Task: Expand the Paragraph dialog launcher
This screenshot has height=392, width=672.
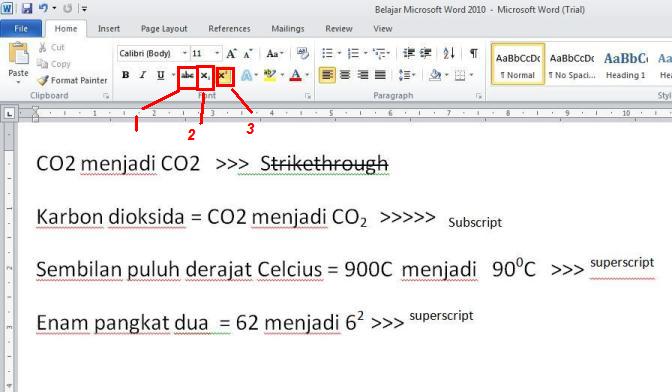Action: (479, 96)
